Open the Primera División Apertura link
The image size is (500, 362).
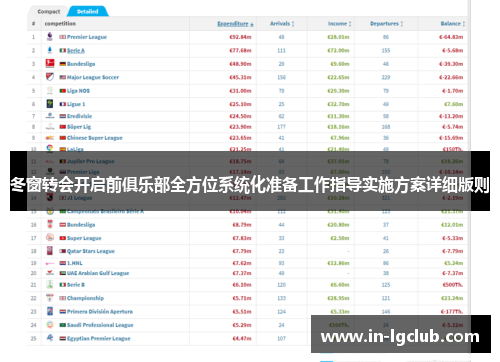pyautogui.click(x=100, y=311)
